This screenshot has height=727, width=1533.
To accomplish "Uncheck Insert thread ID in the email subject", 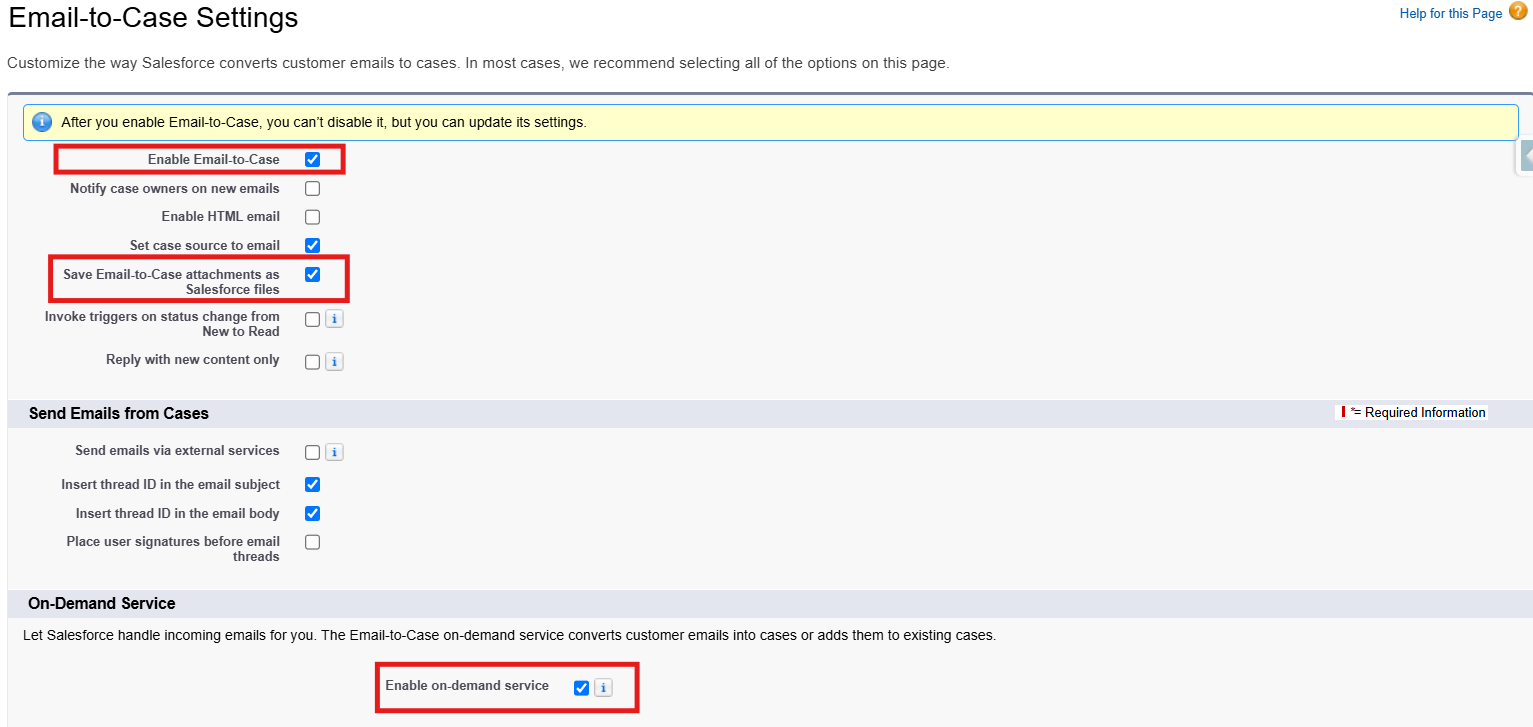I will (x=313, y=484).
